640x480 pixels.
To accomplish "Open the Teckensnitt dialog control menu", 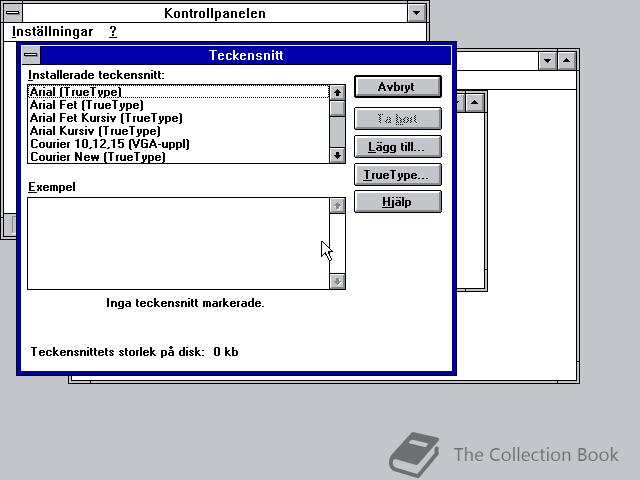I will coord(31,55).
